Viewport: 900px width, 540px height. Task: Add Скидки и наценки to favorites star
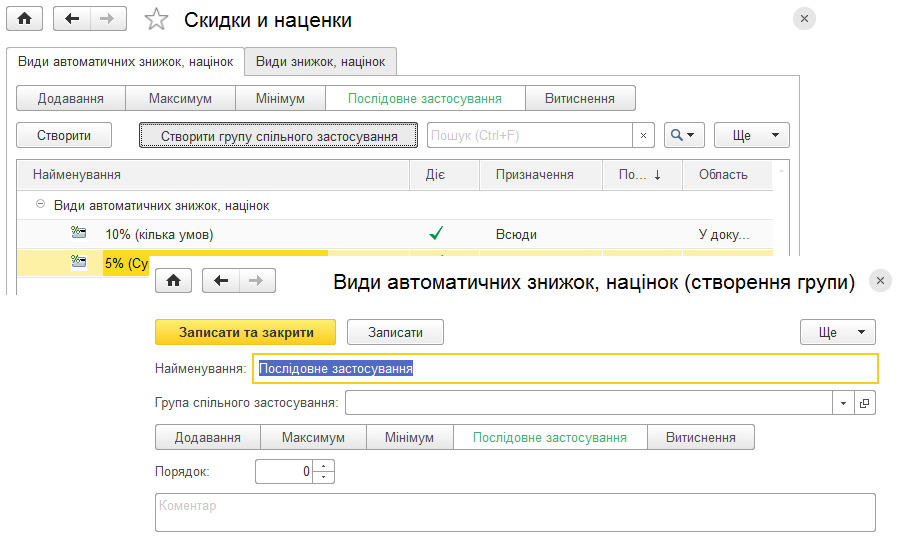point(156,20)
